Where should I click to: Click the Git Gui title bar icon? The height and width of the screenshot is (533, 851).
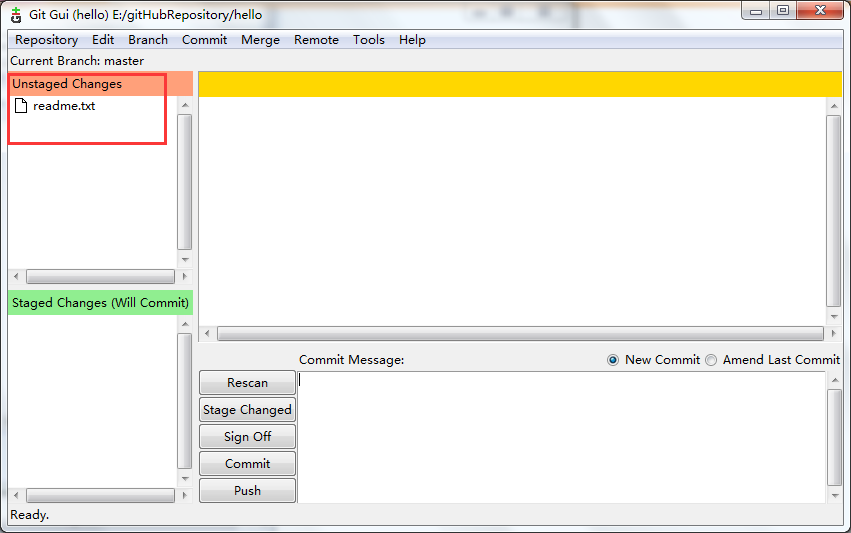tap(16, 15)
